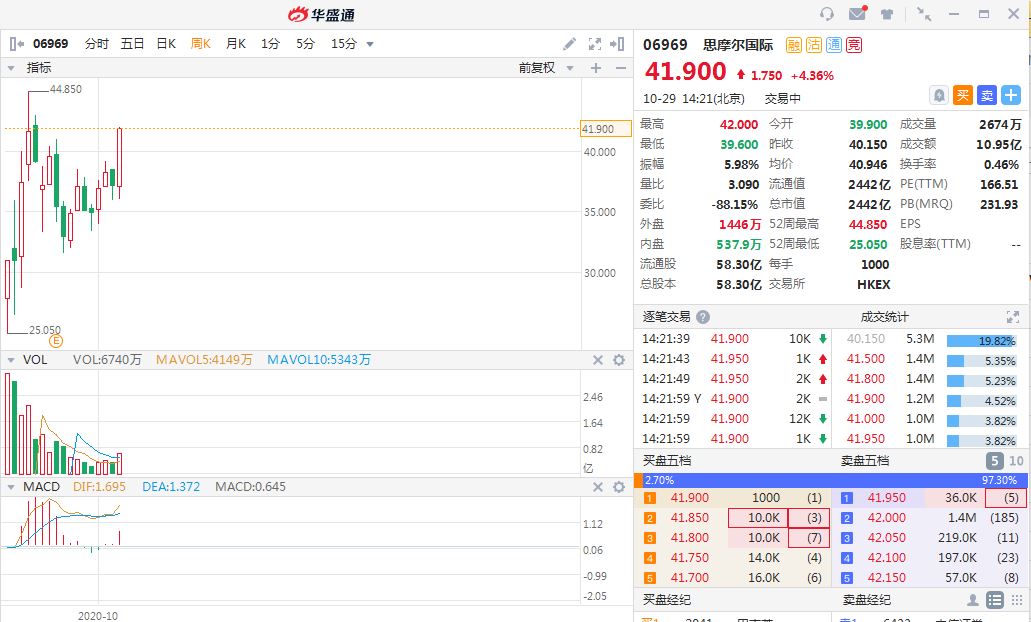Image resolution: width=1031 pixels, height=622 pixels.
Task: Toggle broker queue list view
Action: [995, 600]
